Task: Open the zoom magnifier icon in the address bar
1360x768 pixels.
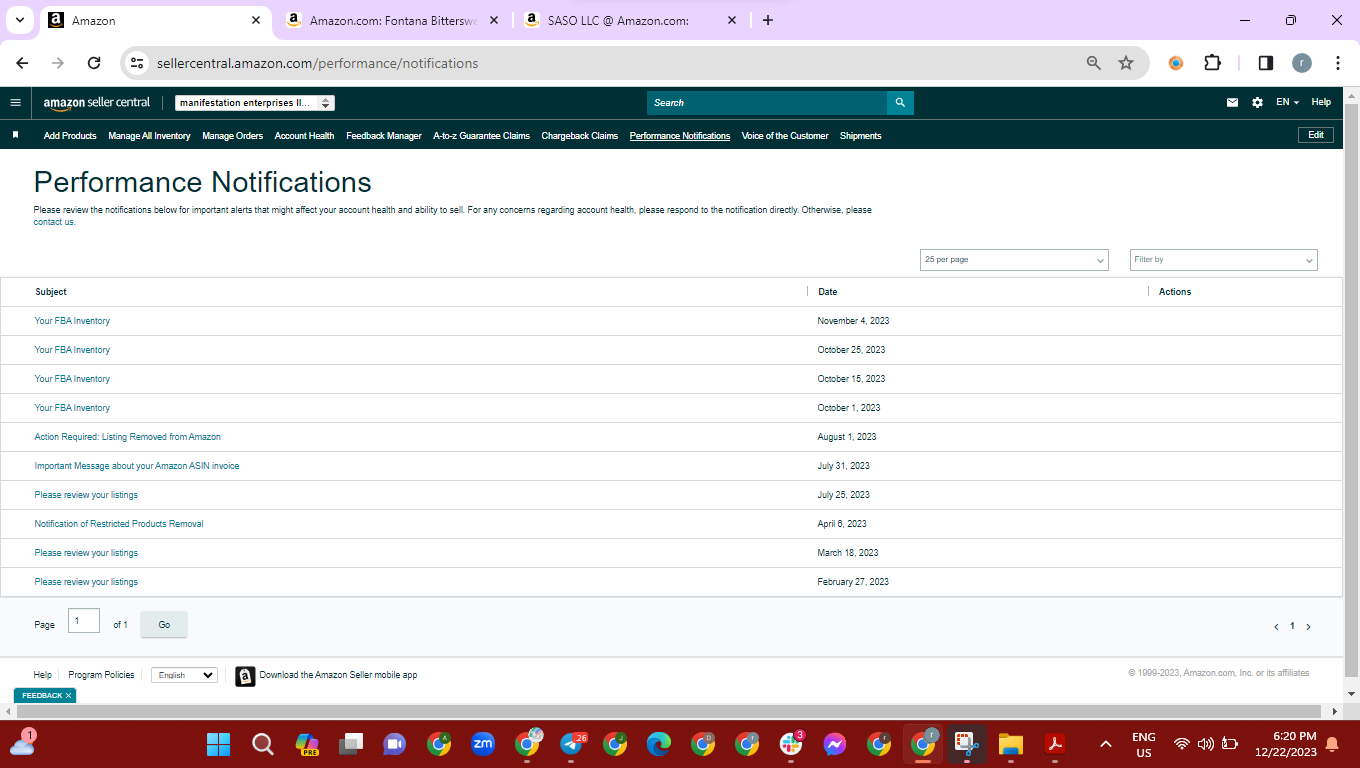Action: pos(1094,63)
